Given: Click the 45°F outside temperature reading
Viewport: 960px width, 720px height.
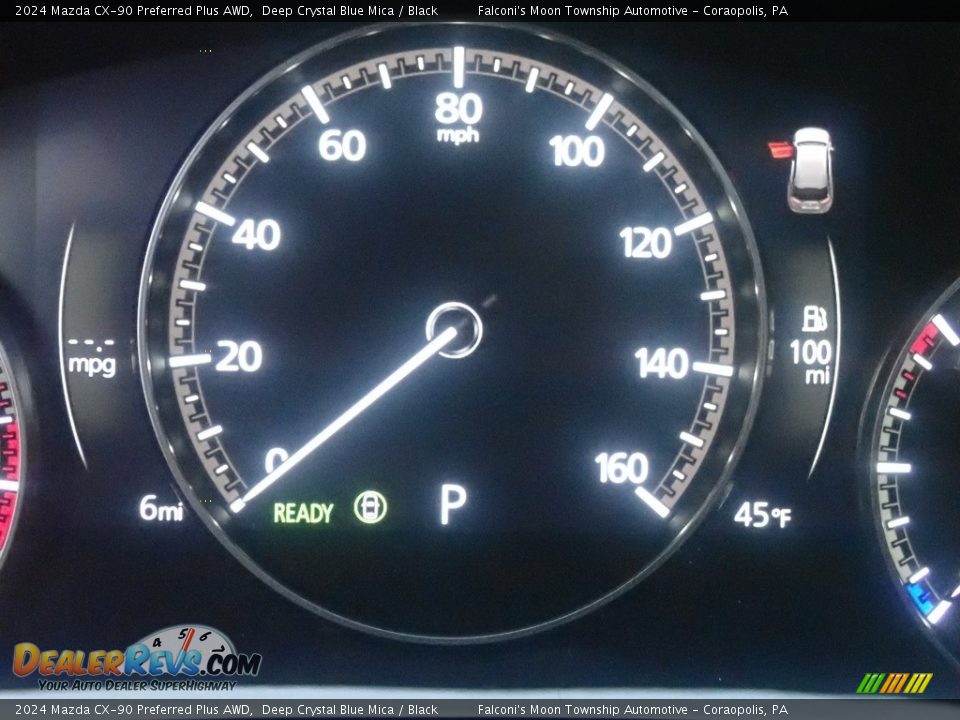Looking at the screenshot, I should (762, 514).
